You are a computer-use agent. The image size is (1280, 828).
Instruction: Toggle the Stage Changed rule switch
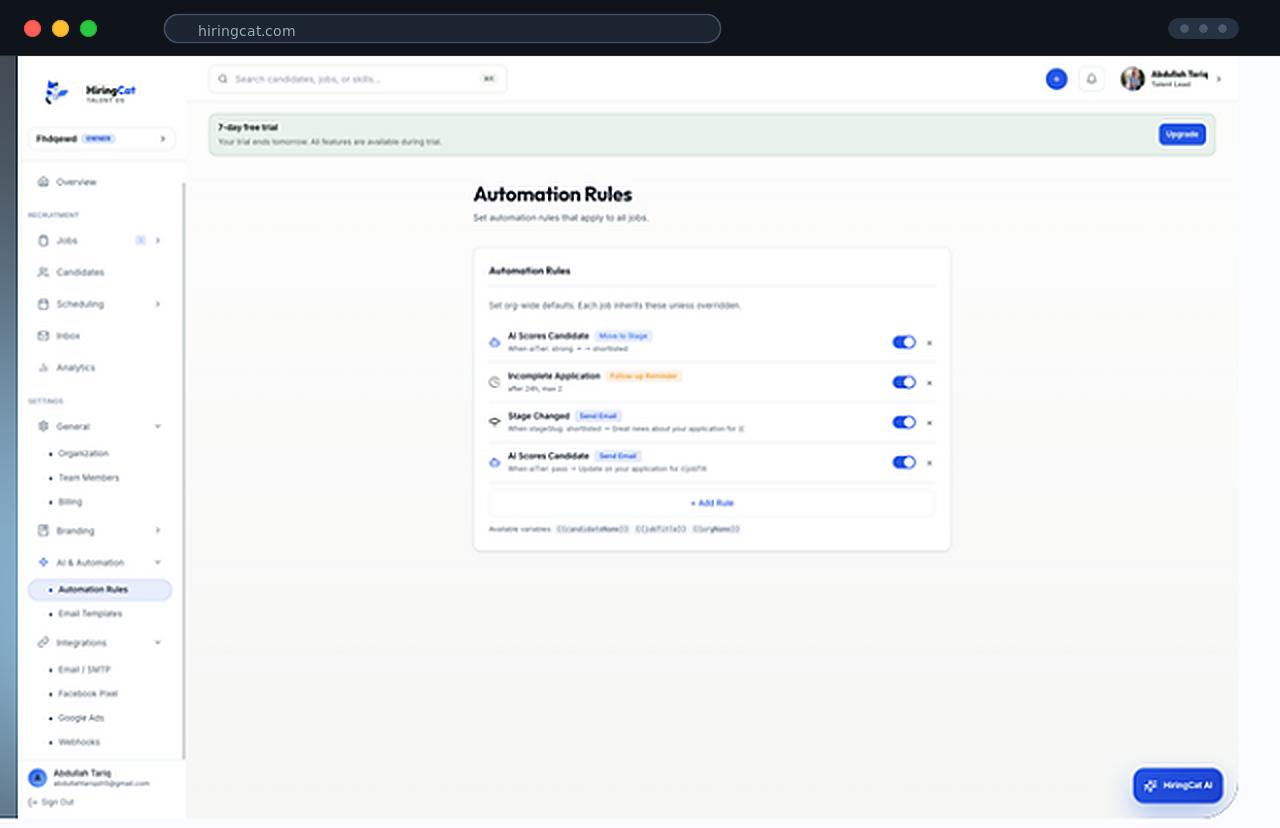coord(904,422)
